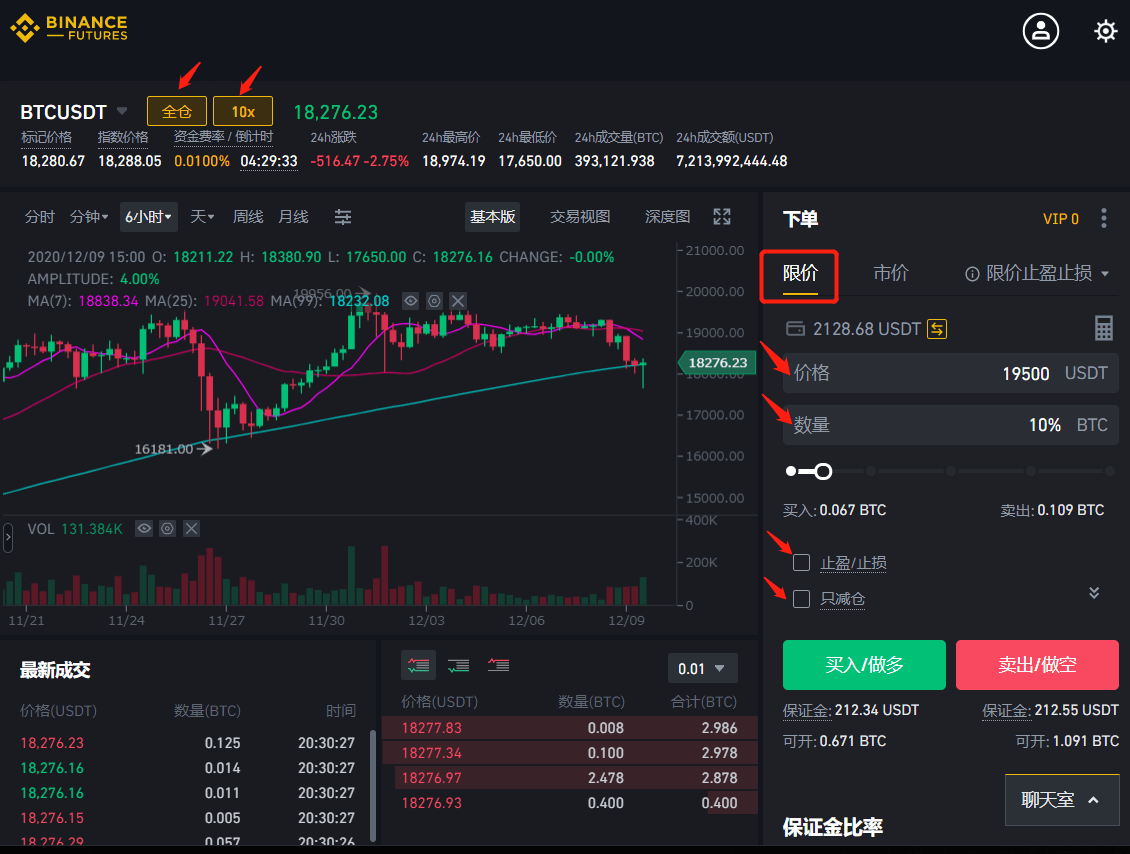This screenshot has height=854, width=1130.
Task: Open MA indicator settings icon
Action: [x=435, y=301]
